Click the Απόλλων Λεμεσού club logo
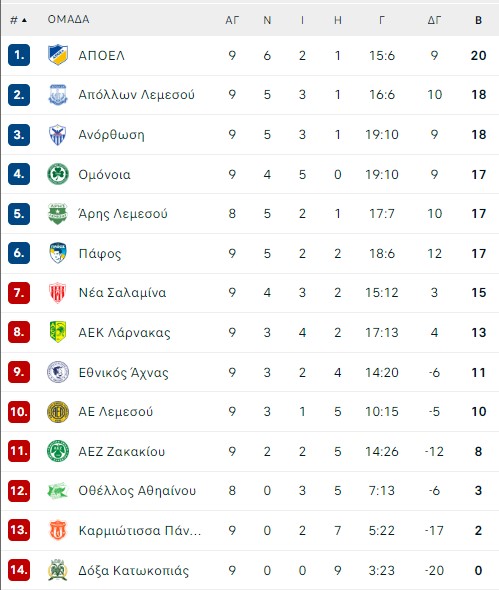499x590 pixels. click(x=58, y=95)
